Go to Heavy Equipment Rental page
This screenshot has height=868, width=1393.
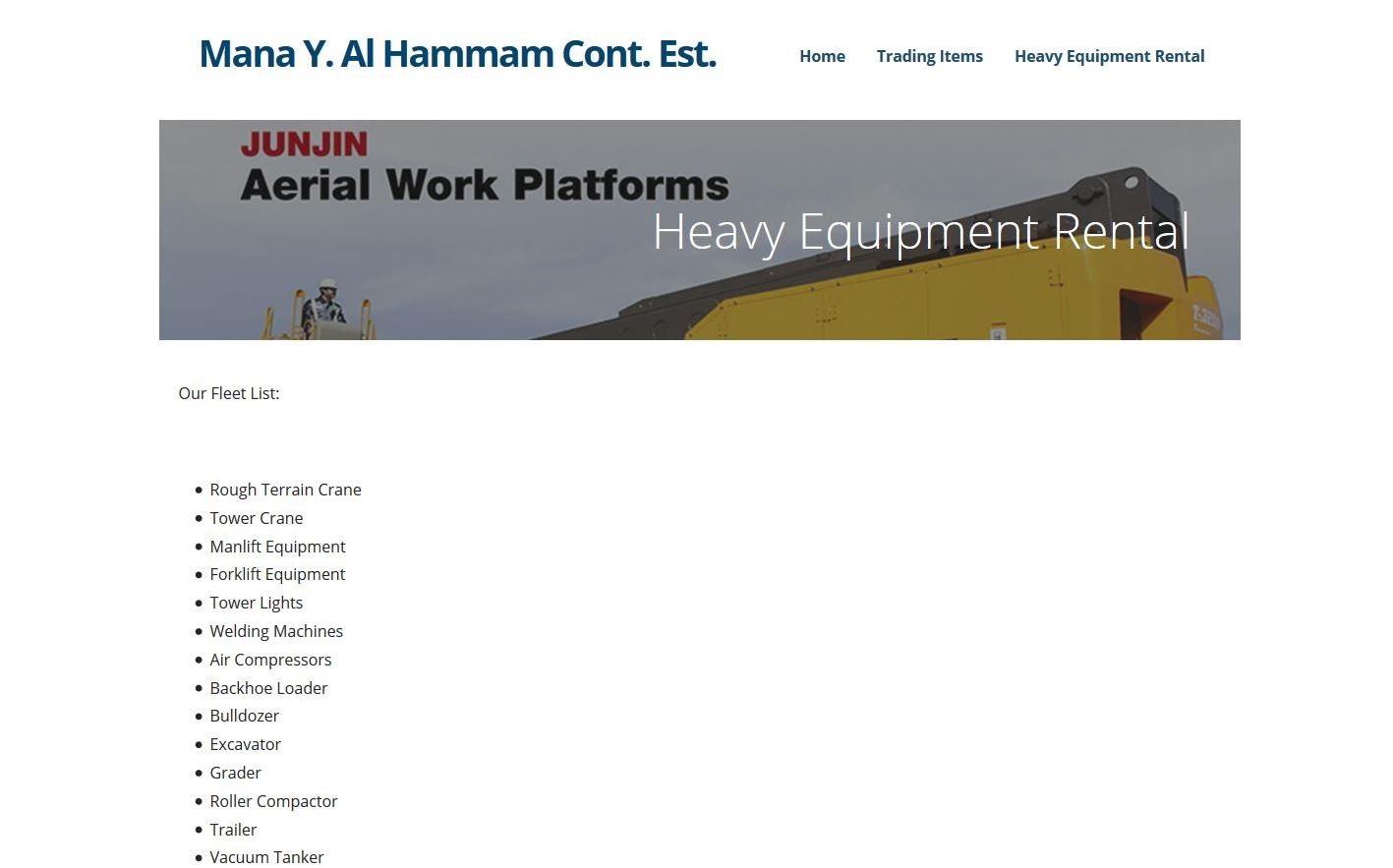coord(1109,56)
